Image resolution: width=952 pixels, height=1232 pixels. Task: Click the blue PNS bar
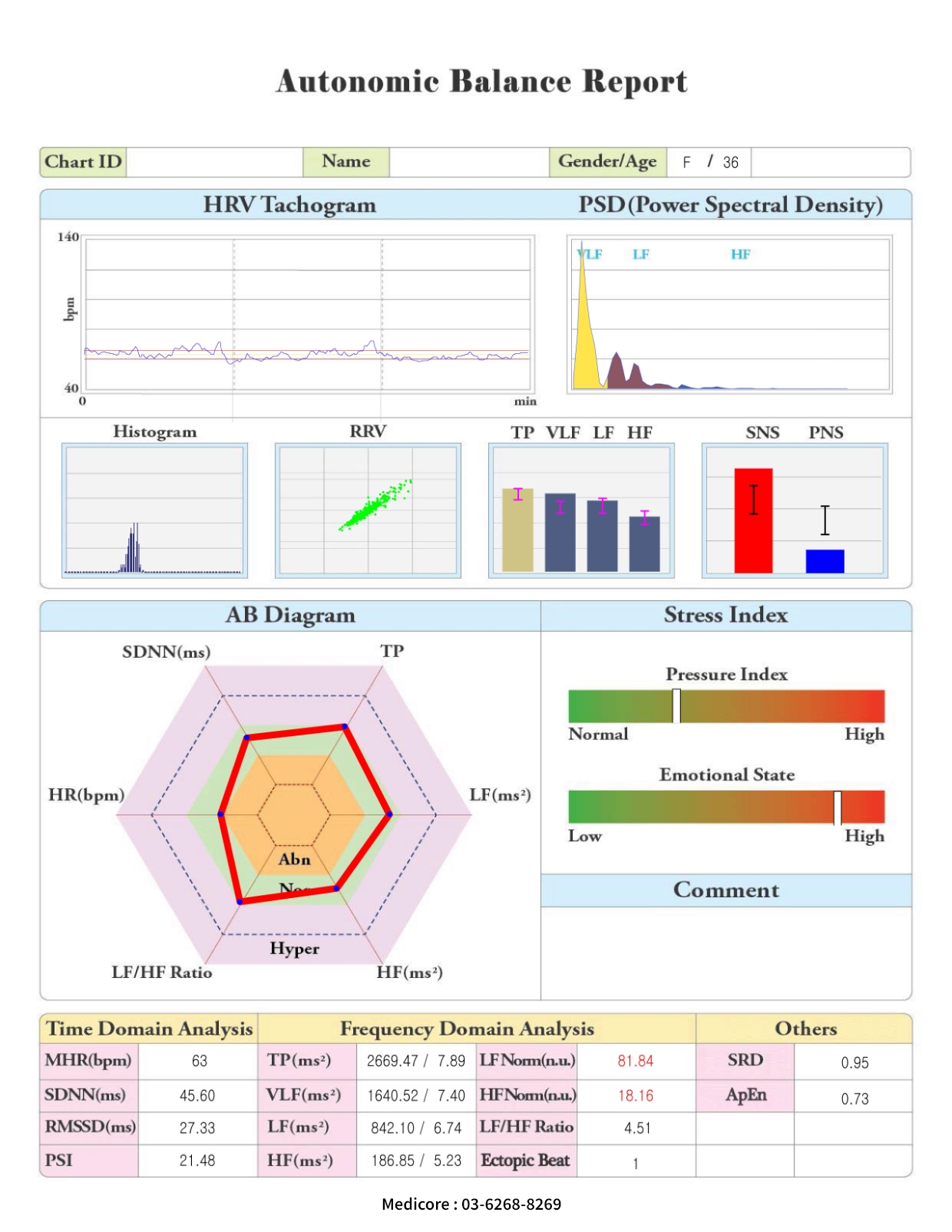825,561
